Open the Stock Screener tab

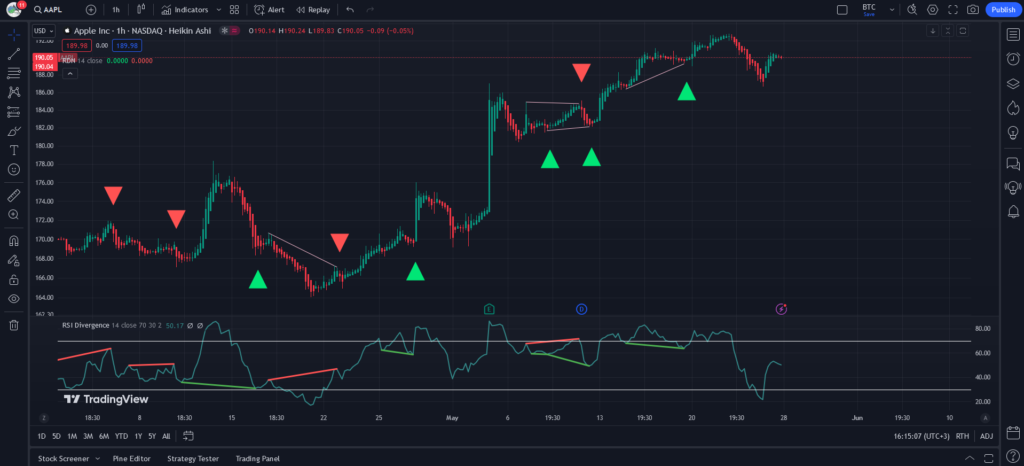(63, 459)
